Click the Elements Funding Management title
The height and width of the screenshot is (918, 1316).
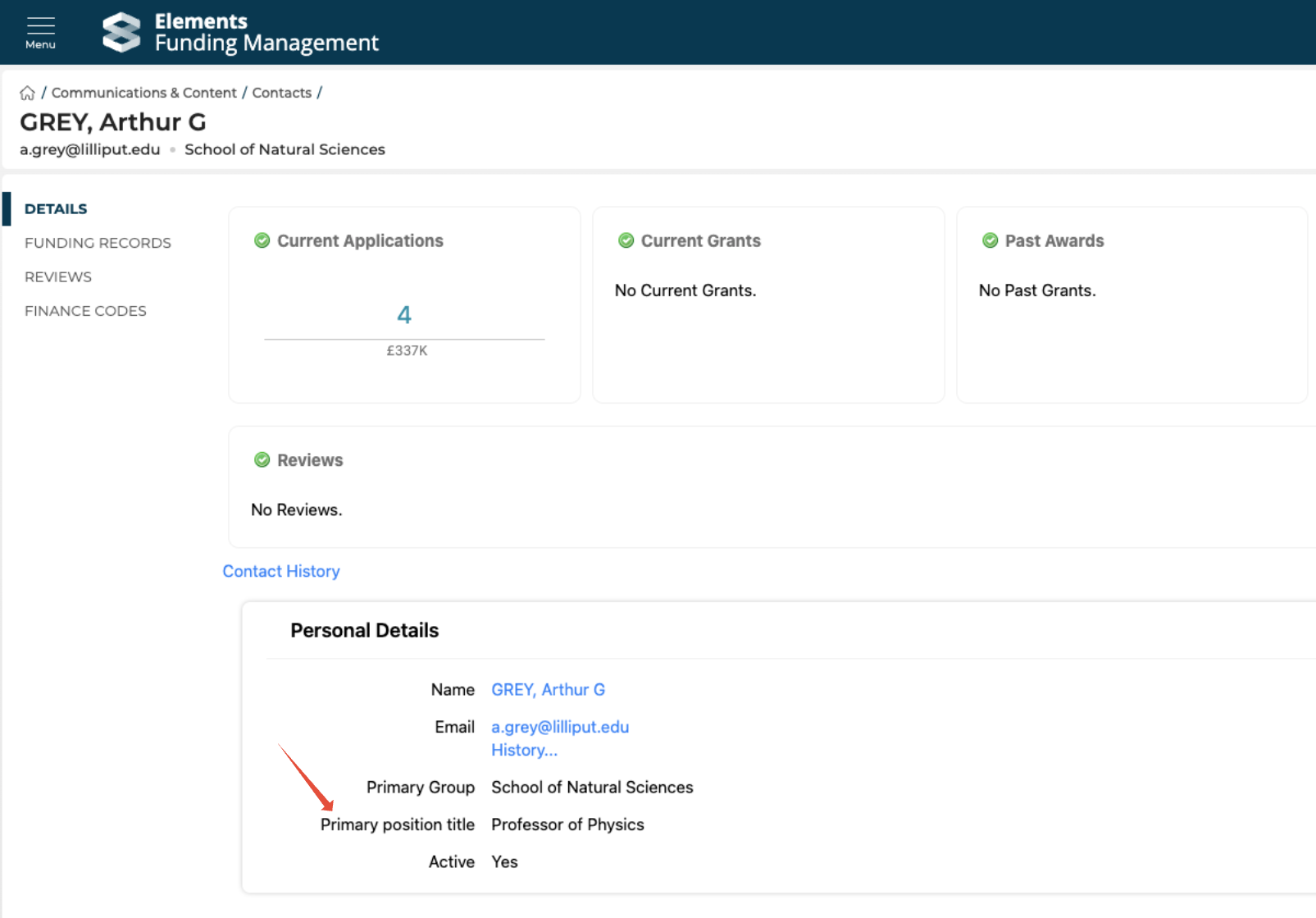coord(266,32)
